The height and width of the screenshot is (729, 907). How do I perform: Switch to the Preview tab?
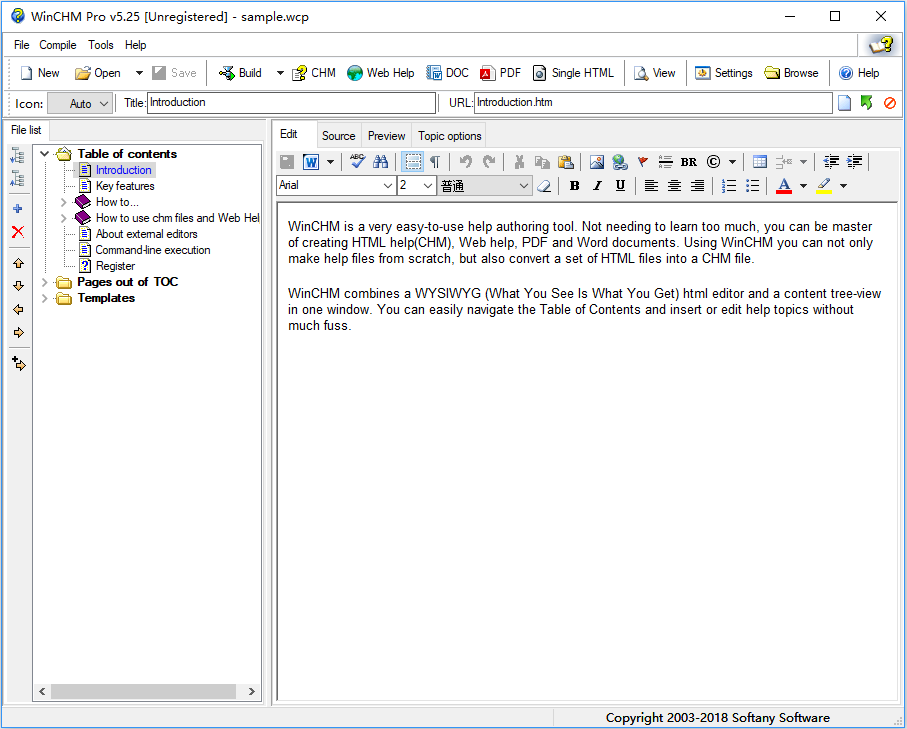(x=386, y=136)
